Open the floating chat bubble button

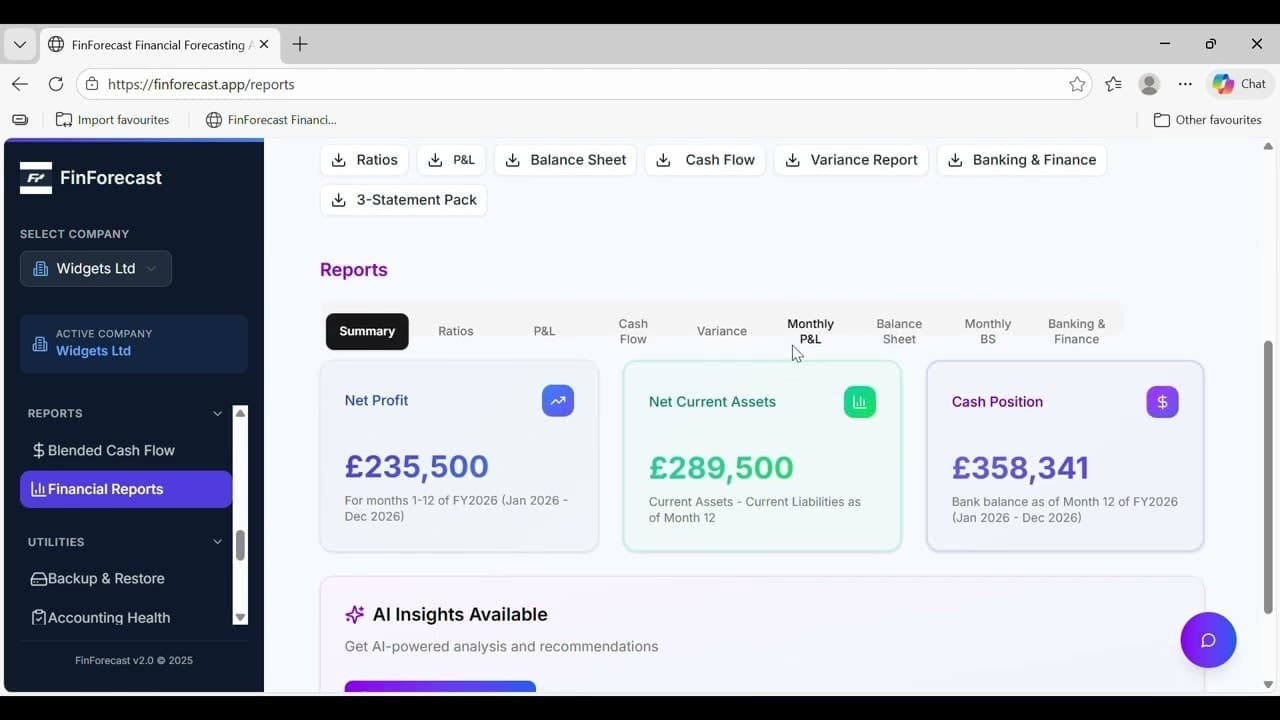pyautogui.click(x=1208, y=640)
